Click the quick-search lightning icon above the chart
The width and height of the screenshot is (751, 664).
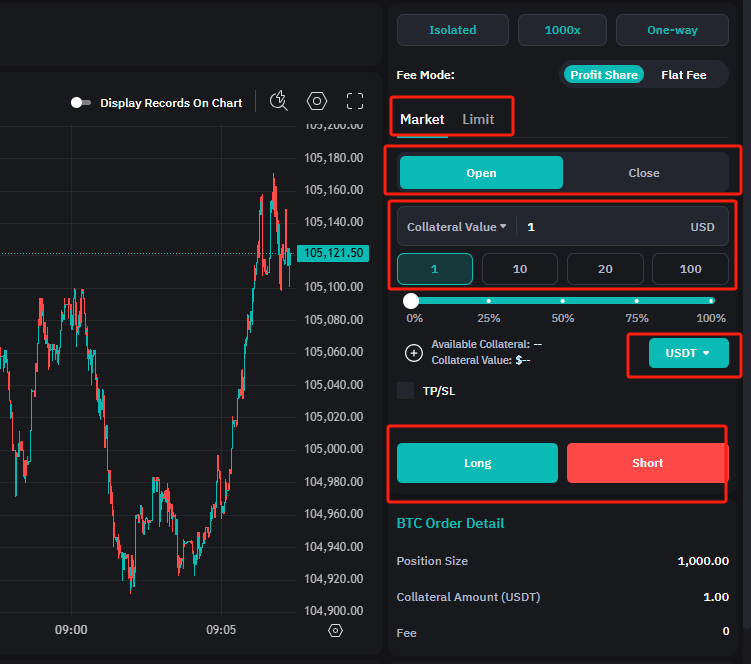279,101
